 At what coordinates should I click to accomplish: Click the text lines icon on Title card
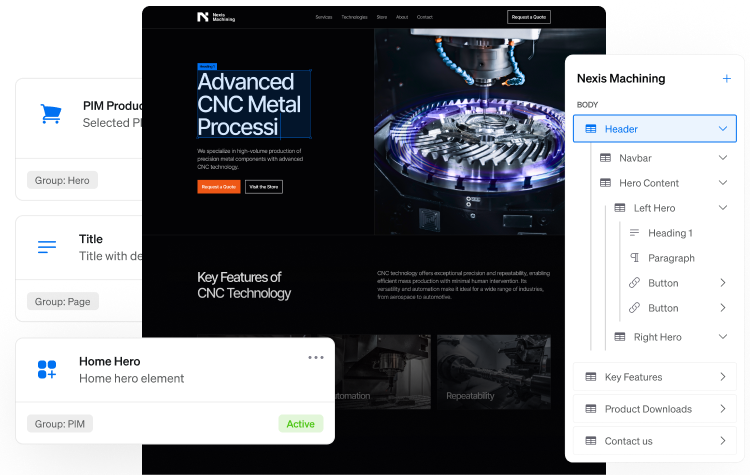[x=47, y=247]
